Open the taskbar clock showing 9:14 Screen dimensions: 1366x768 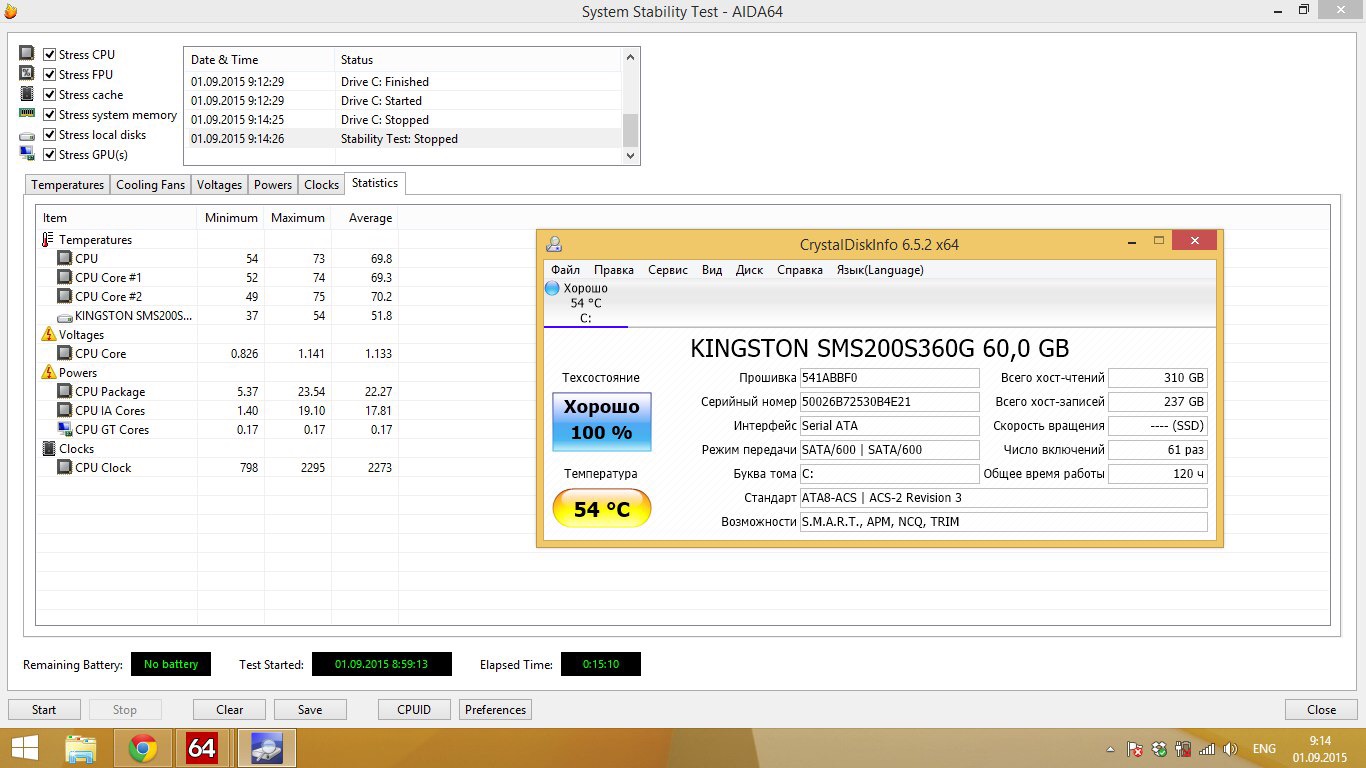click(1321, 748)
